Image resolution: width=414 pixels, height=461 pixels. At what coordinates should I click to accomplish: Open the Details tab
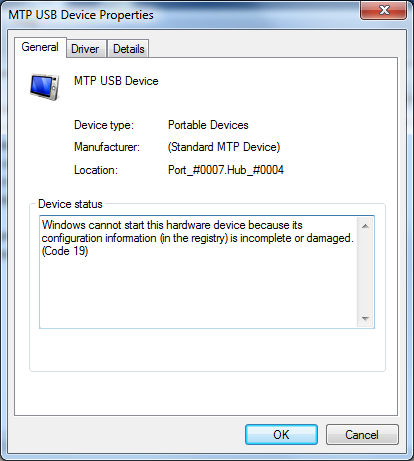pos(128,49)
